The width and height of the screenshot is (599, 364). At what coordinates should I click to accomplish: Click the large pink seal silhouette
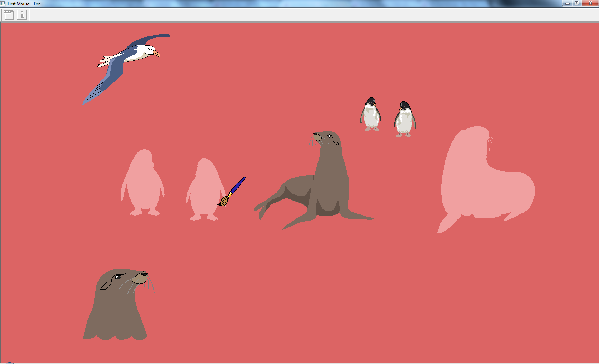click(x=486, y=179)
